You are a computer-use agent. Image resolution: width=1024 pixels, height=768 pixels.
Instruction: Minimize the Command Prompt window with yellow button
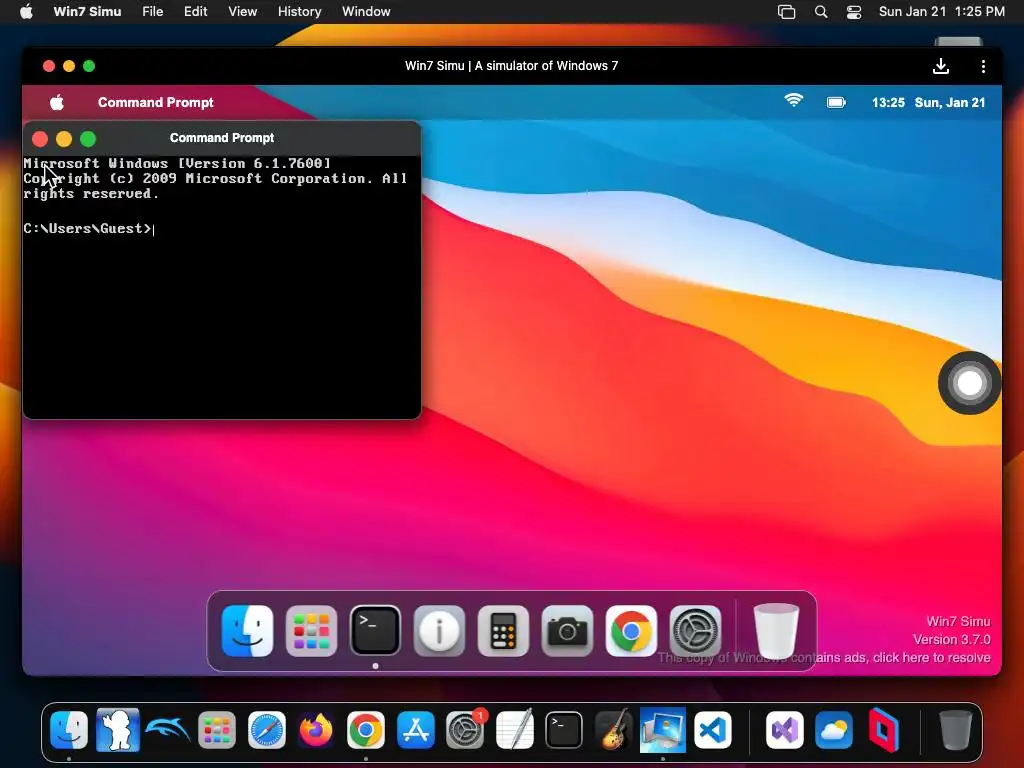[64, 138]
